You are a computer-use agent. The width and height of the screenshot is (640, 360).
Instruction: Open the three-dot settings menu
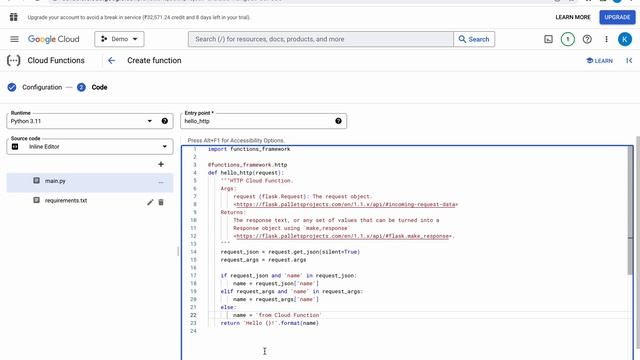tap(606, 39)
